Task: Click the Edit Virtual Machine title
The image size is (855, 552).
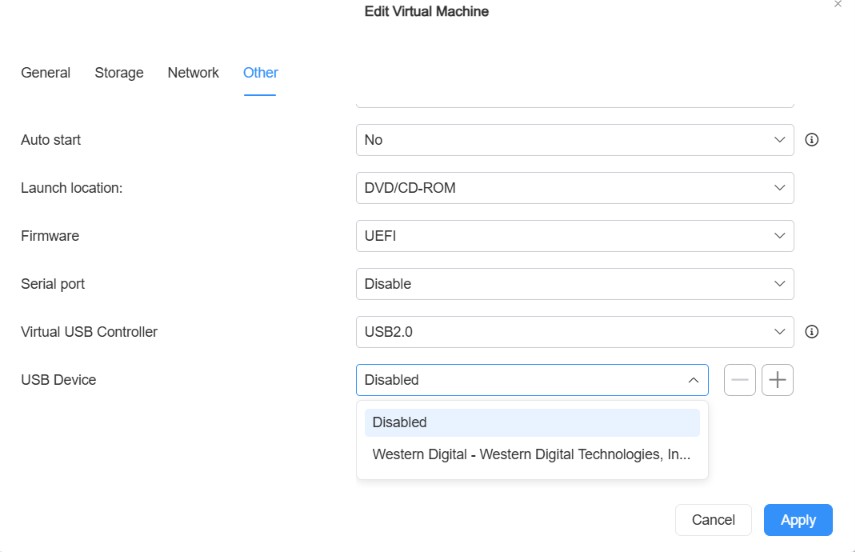Action: tap(426, 11)
